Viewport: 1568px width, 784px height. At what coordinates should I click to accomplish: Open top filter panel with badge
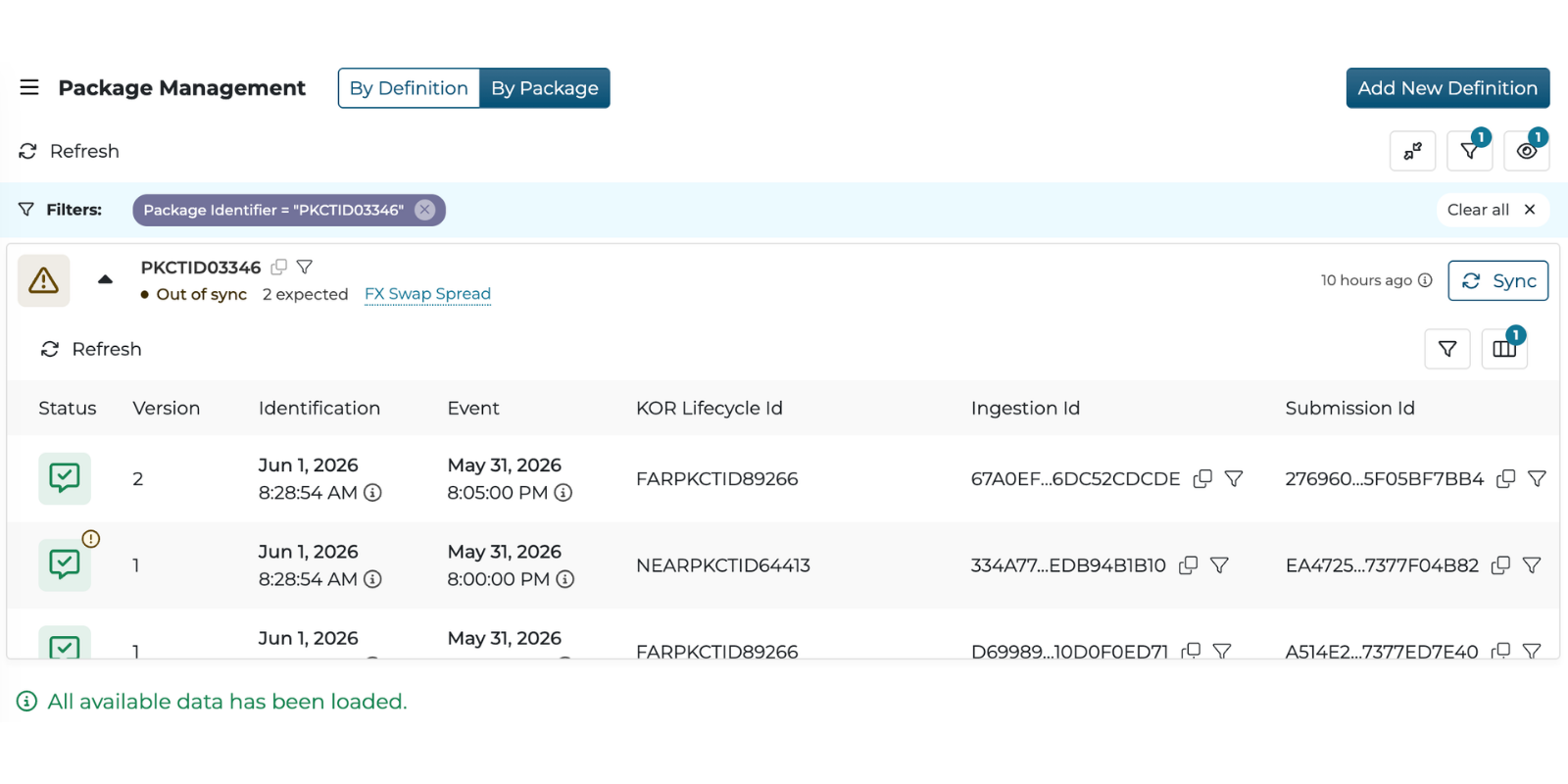[x=1469, y=151]
